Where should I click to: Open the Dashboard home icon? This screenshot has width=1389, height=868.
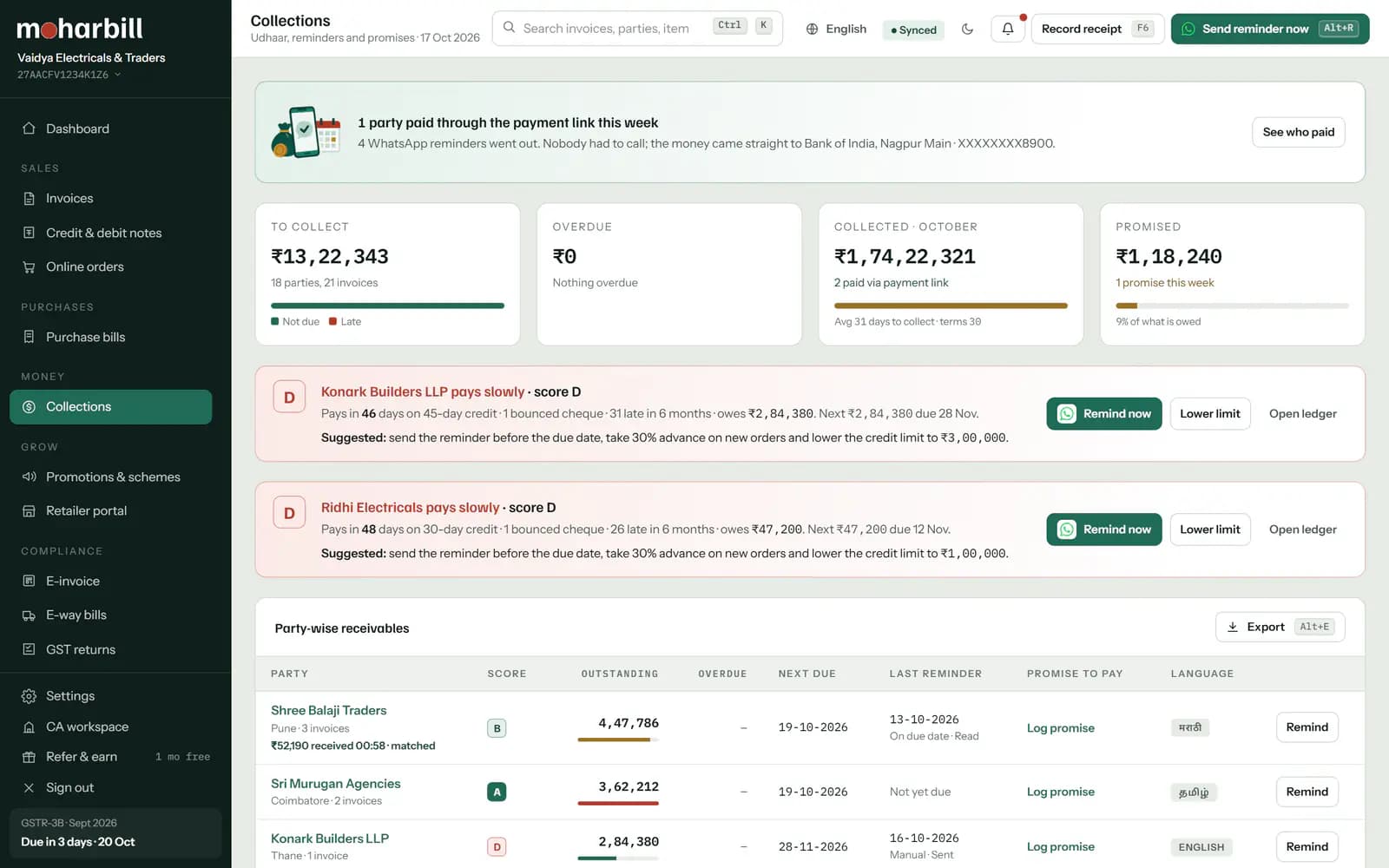point(29,128)
